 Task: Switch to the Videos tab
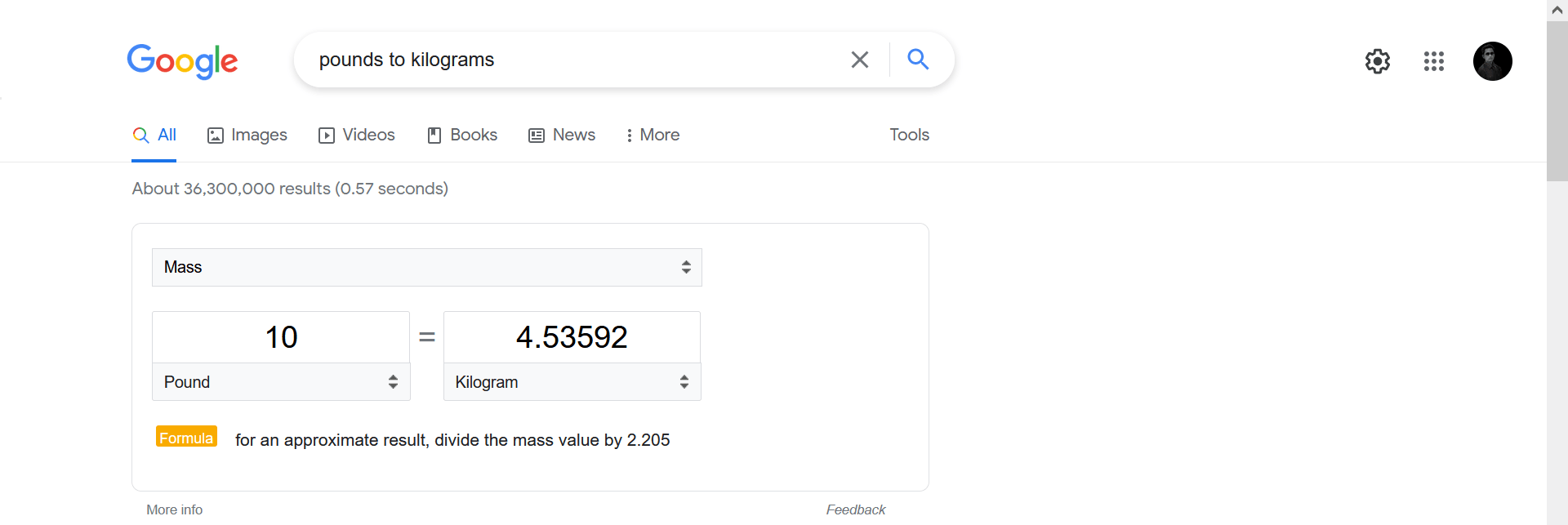coord(357,135)
